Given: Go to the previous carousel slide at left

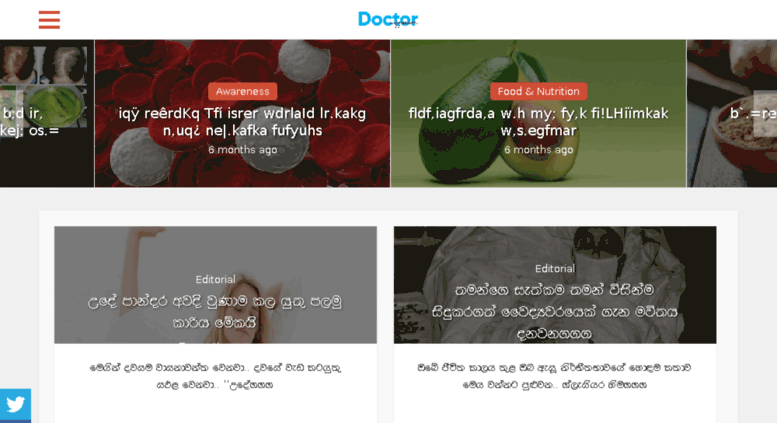Looking at the screenshot, I should pos(11,113).
